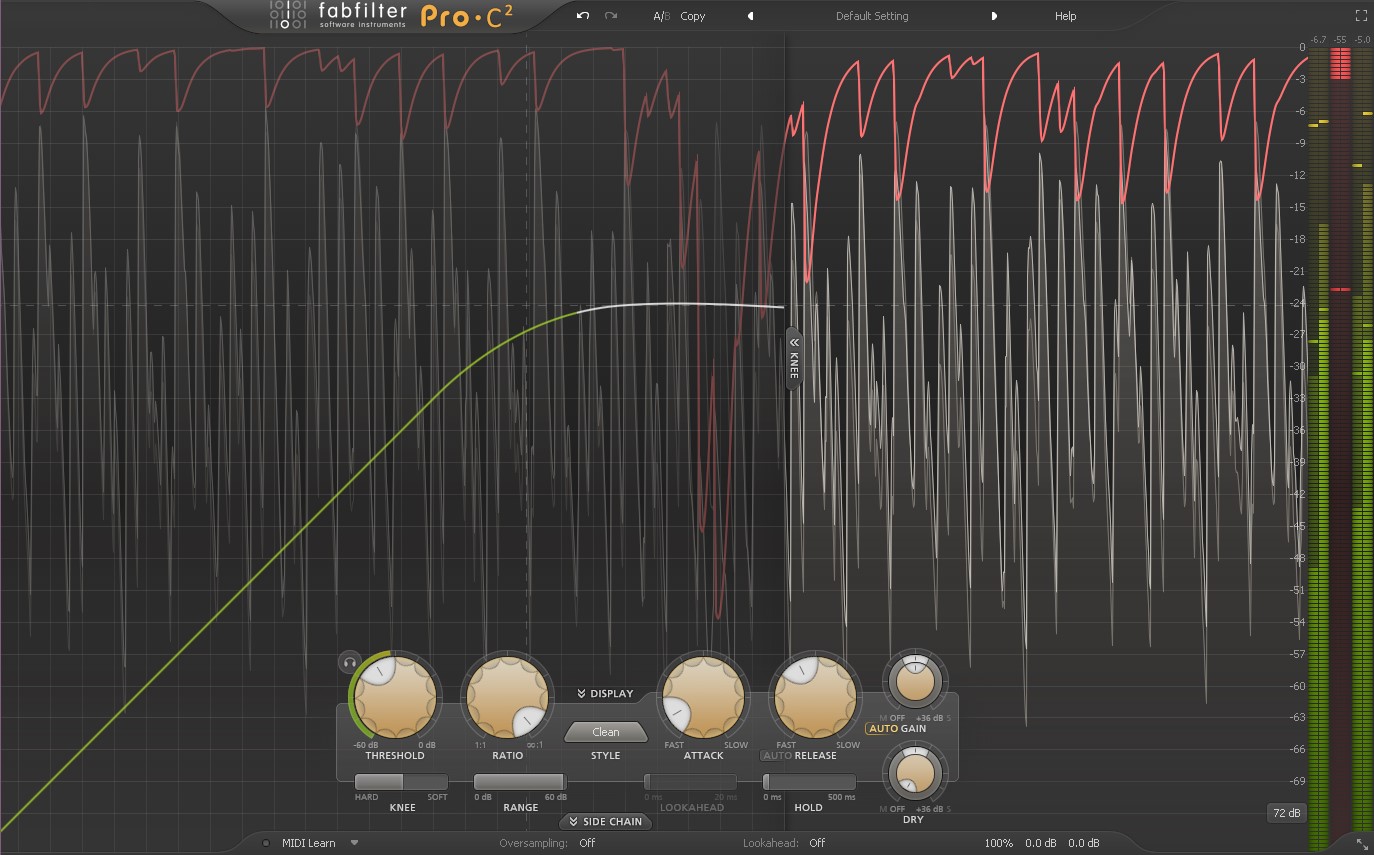Viewport: 1374px width, 855px height.
Task: Click the Gain knob
Action: [x=914, y=682]
